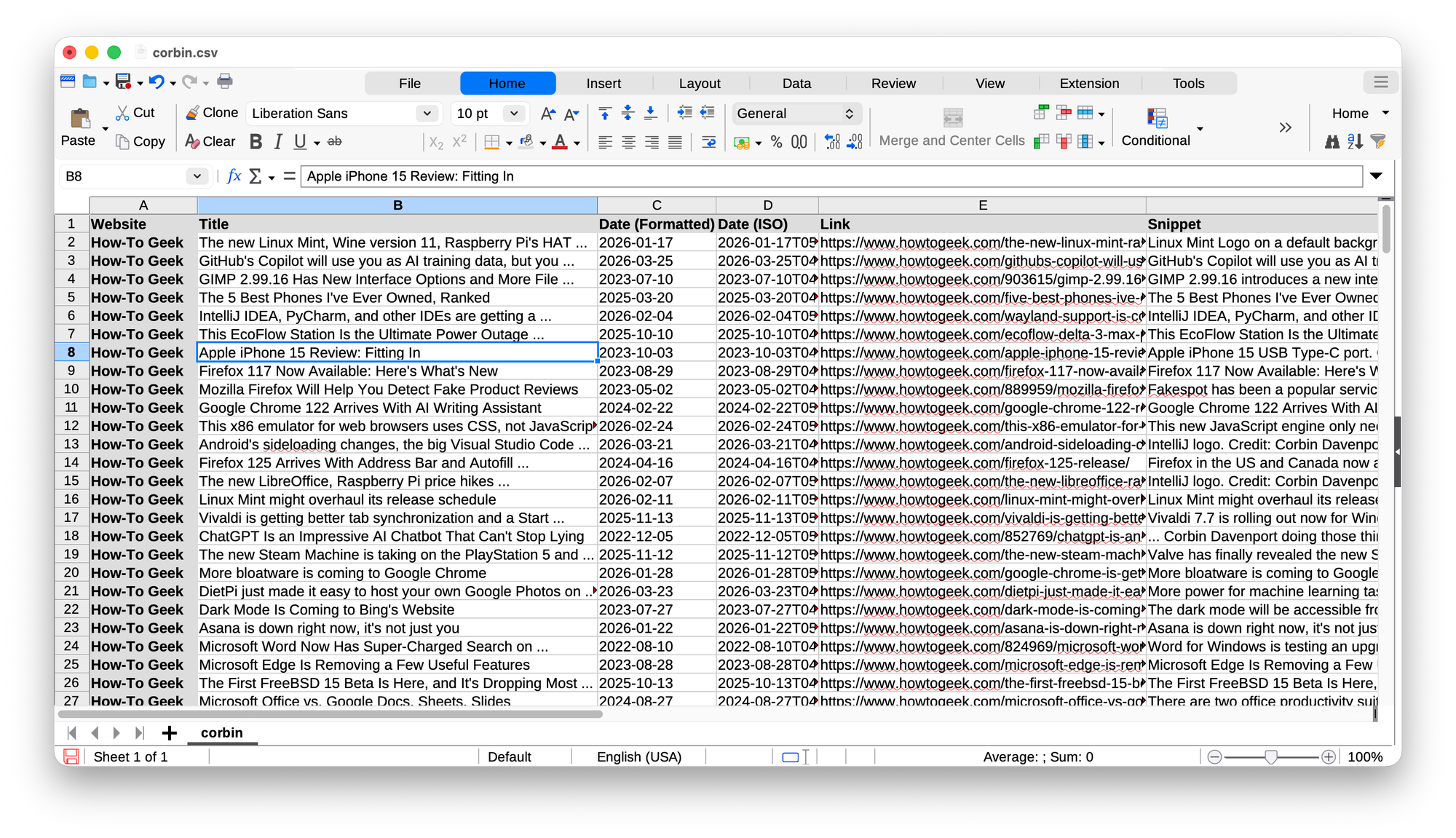This screenshot has height=838, width=1456.
Task: Click the Paste button
Action: 79,127
